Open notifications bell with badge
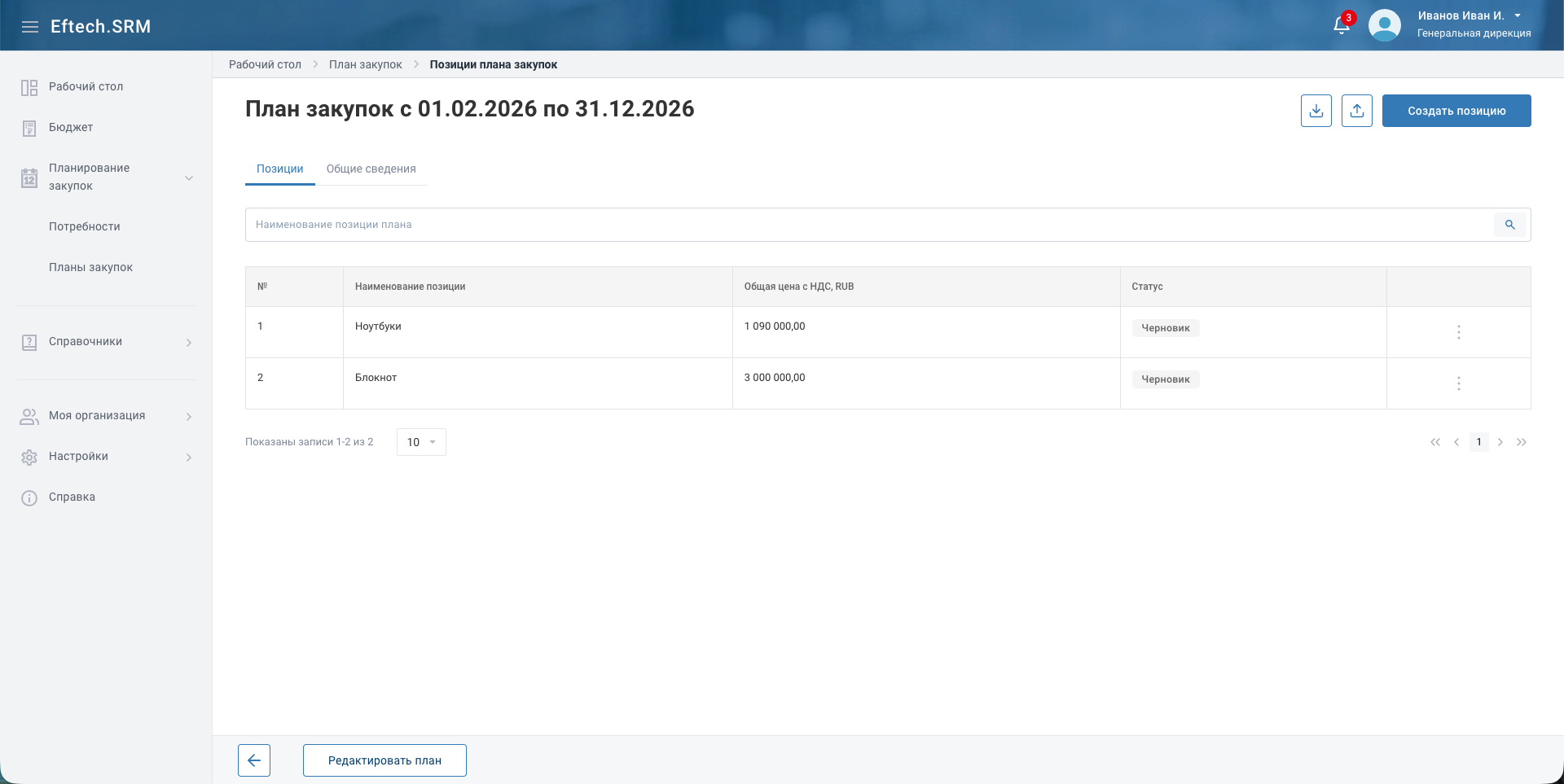The height and width of the screenshot is (784, 1564). pyautogui.click(x=1342, y=24)
